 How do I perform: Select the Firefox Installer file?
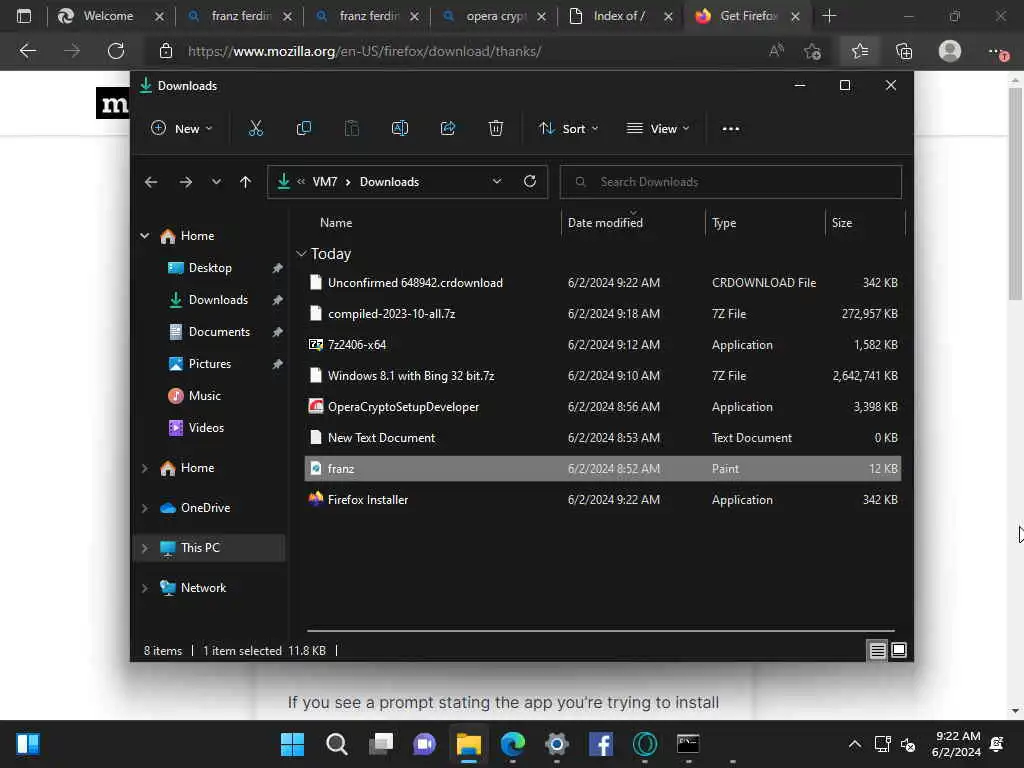[603, 500]
